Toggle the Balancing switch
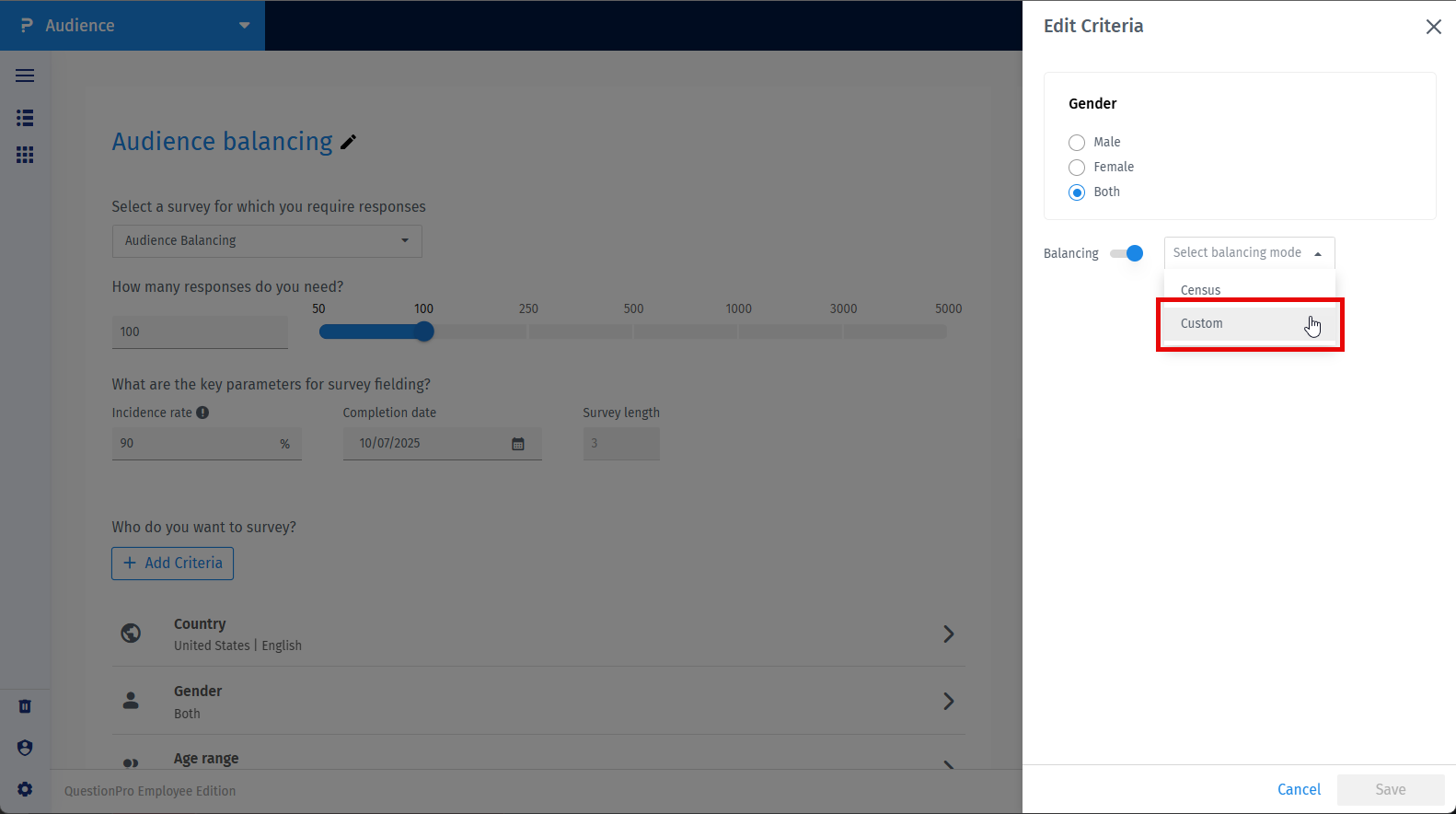 click(1127, 253)
